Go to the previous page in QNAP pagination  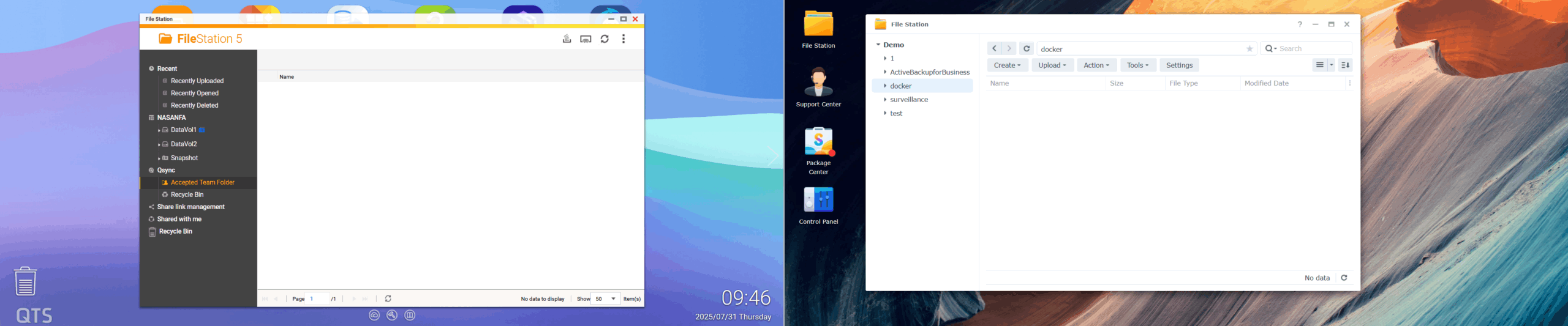pyautogui.click(x=276, y=298)
